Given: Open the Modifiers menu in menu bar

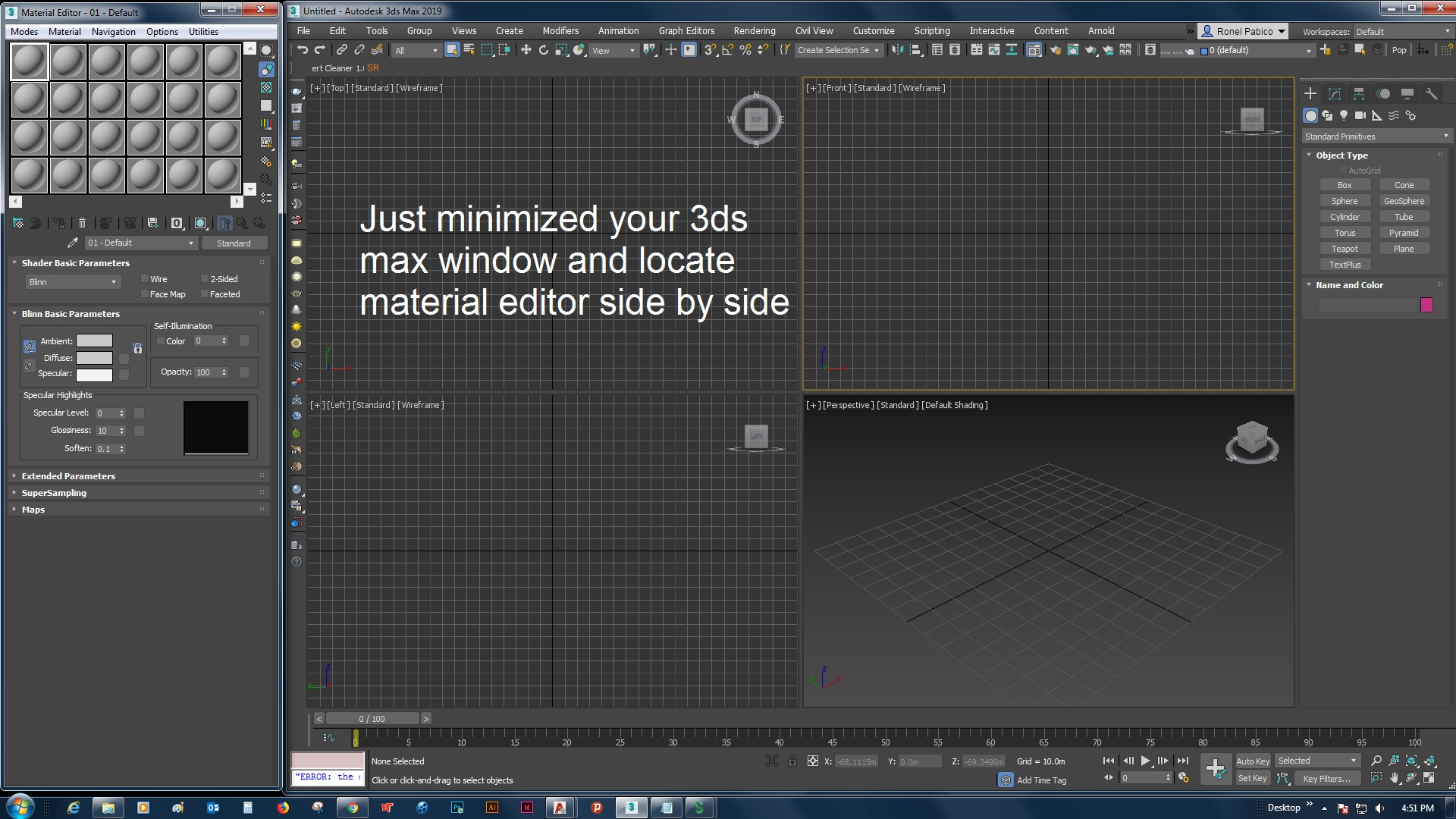Looking at the screenshot, I should tap(558, 30).
